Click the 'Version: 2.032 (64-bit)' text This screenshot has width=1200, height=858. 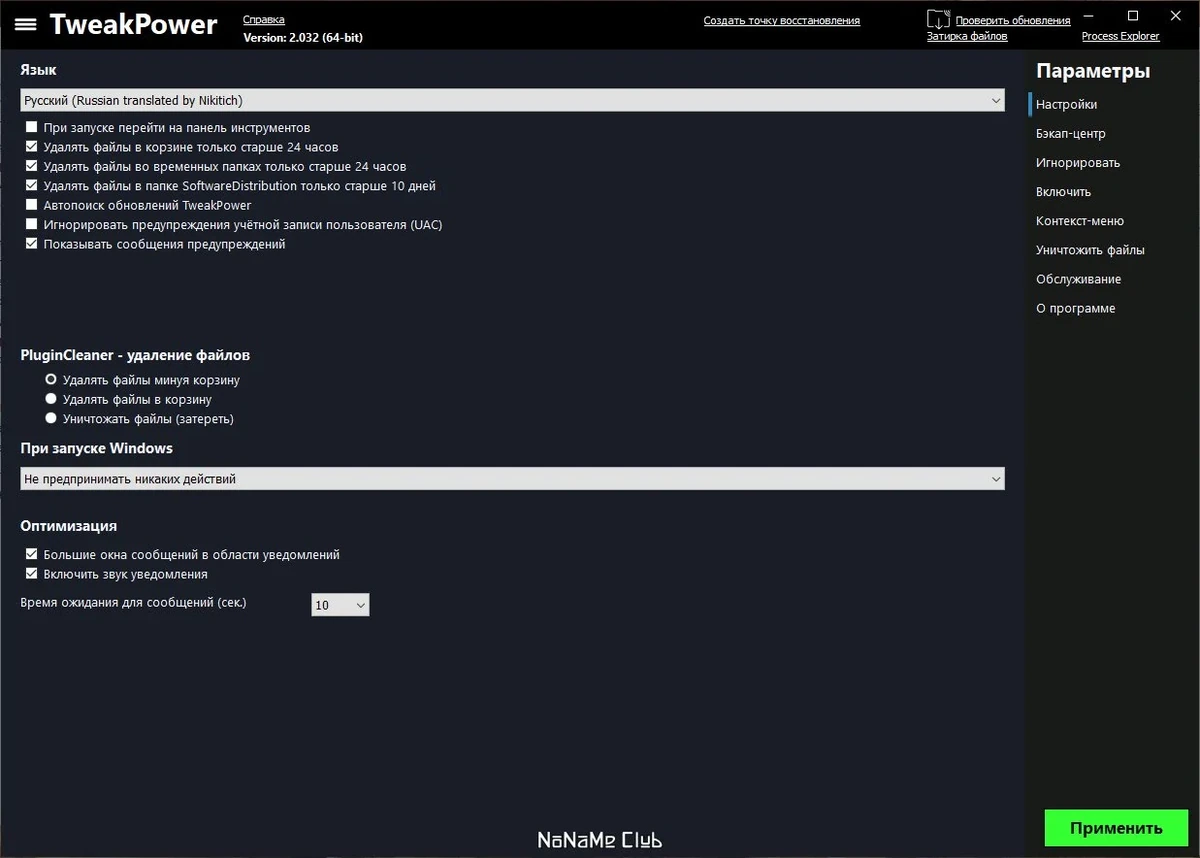tap(303, 37)
